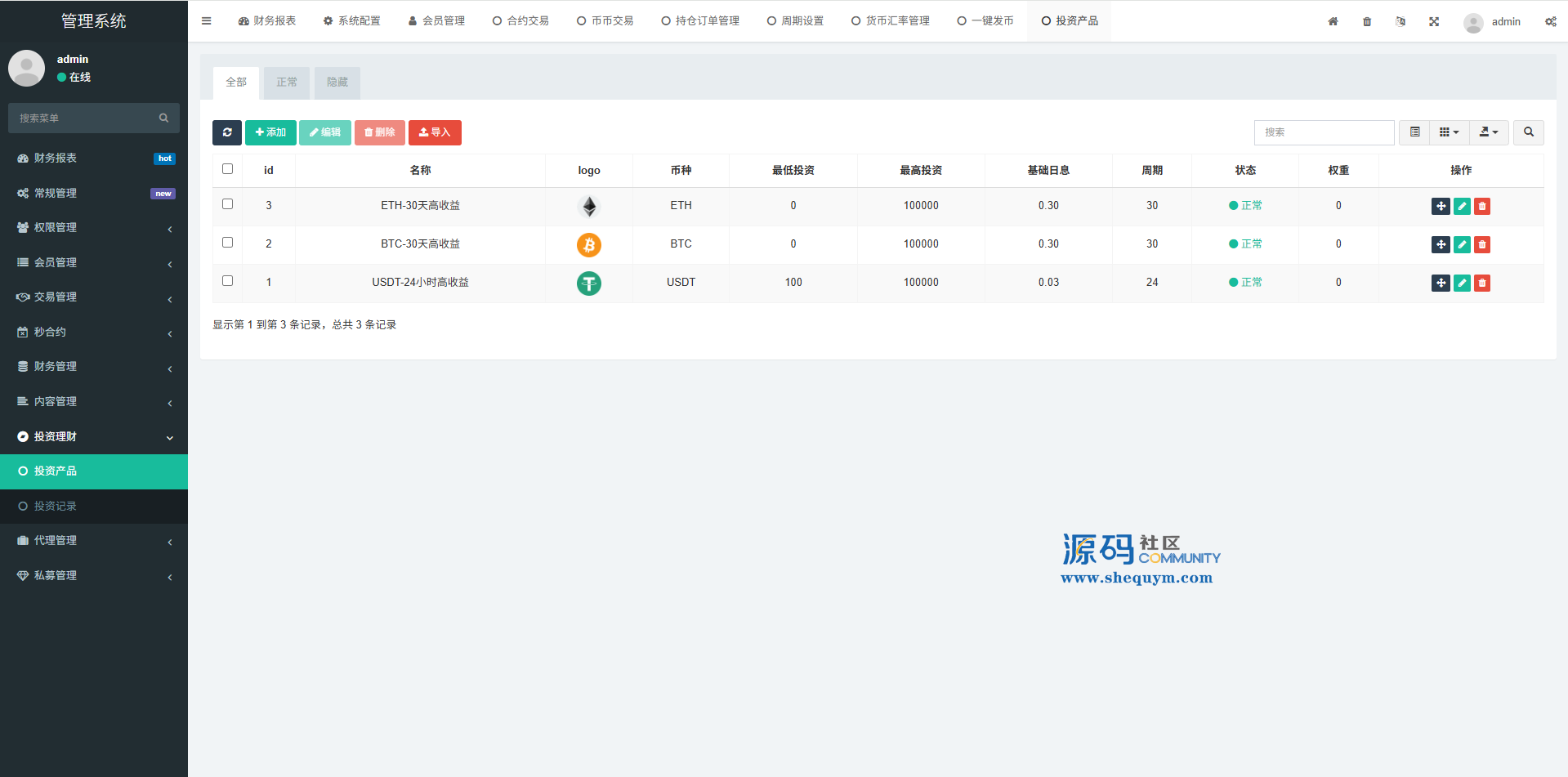The width and height of the screenshot is (1568, 777).
Task: Toggle the select-all checkbox in table header
Action: [x=228, y=169]
